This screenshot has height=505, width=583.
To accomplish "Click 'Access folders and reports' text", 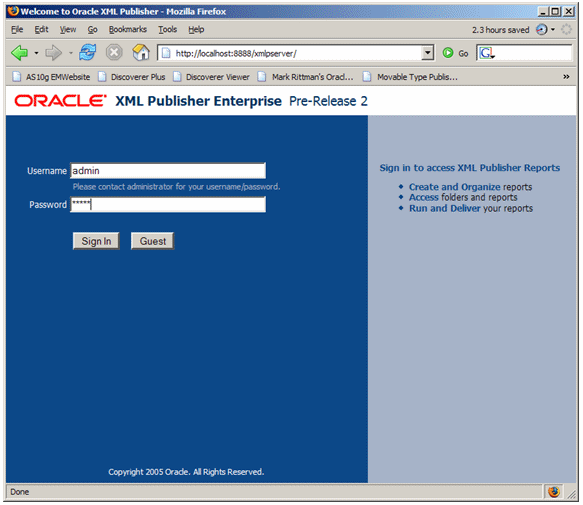I will 463,197.
